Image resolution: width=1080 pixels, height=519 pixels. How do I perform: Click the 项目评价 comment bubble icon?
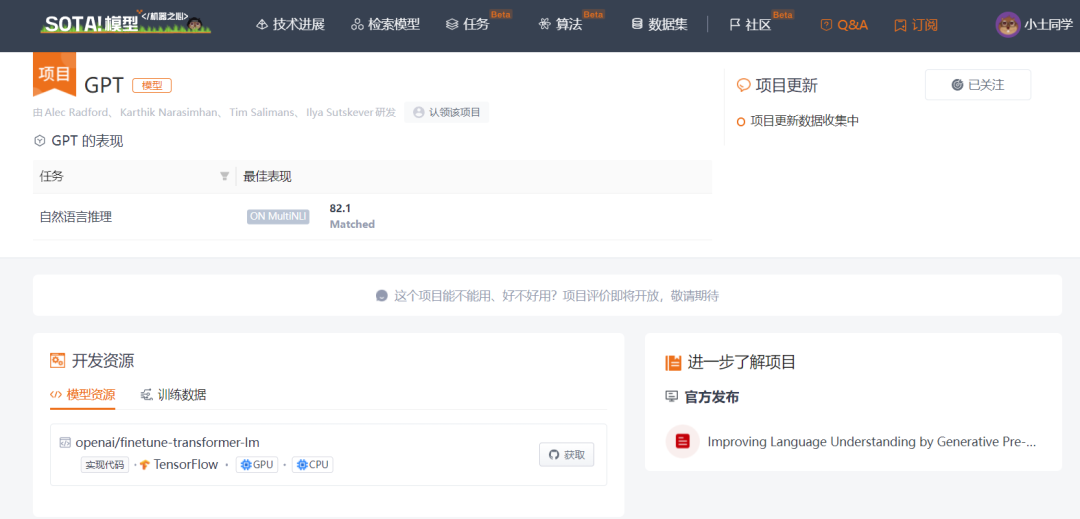[382, 296]
